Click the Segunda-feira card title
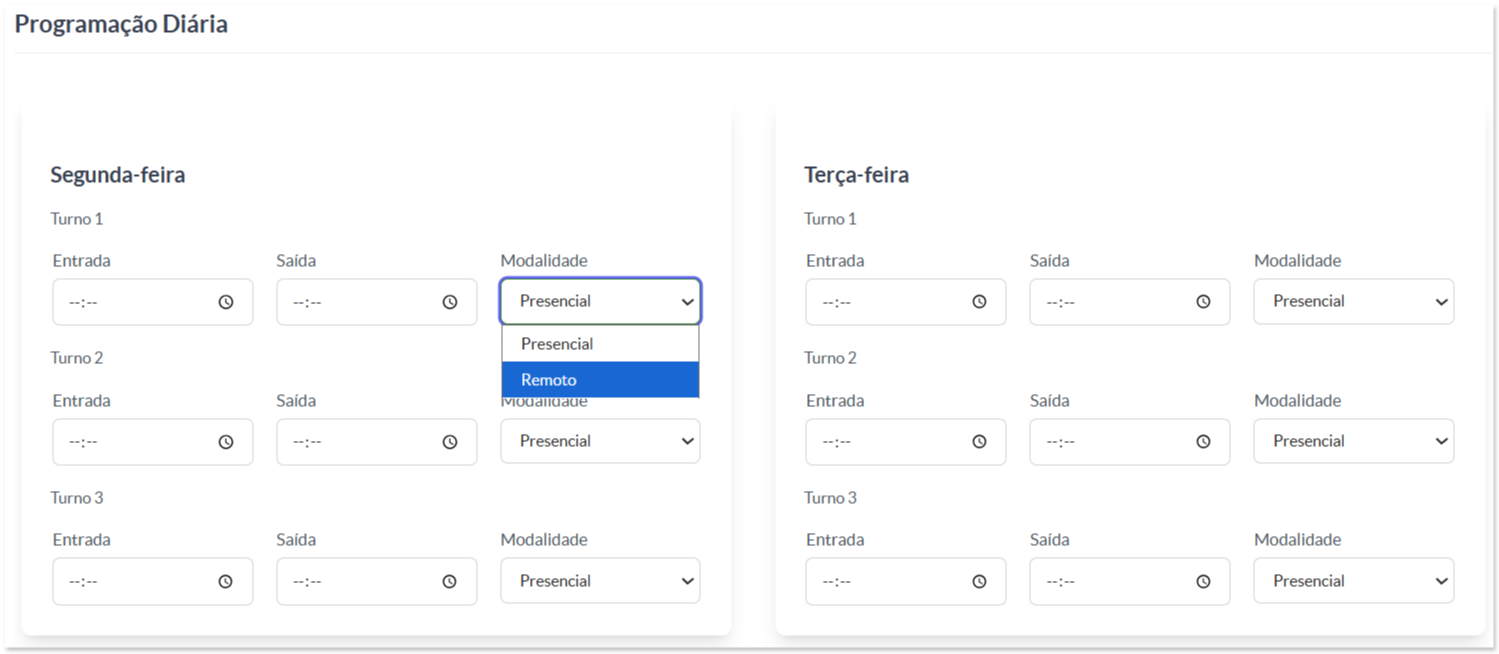 [x=118, y=175]
